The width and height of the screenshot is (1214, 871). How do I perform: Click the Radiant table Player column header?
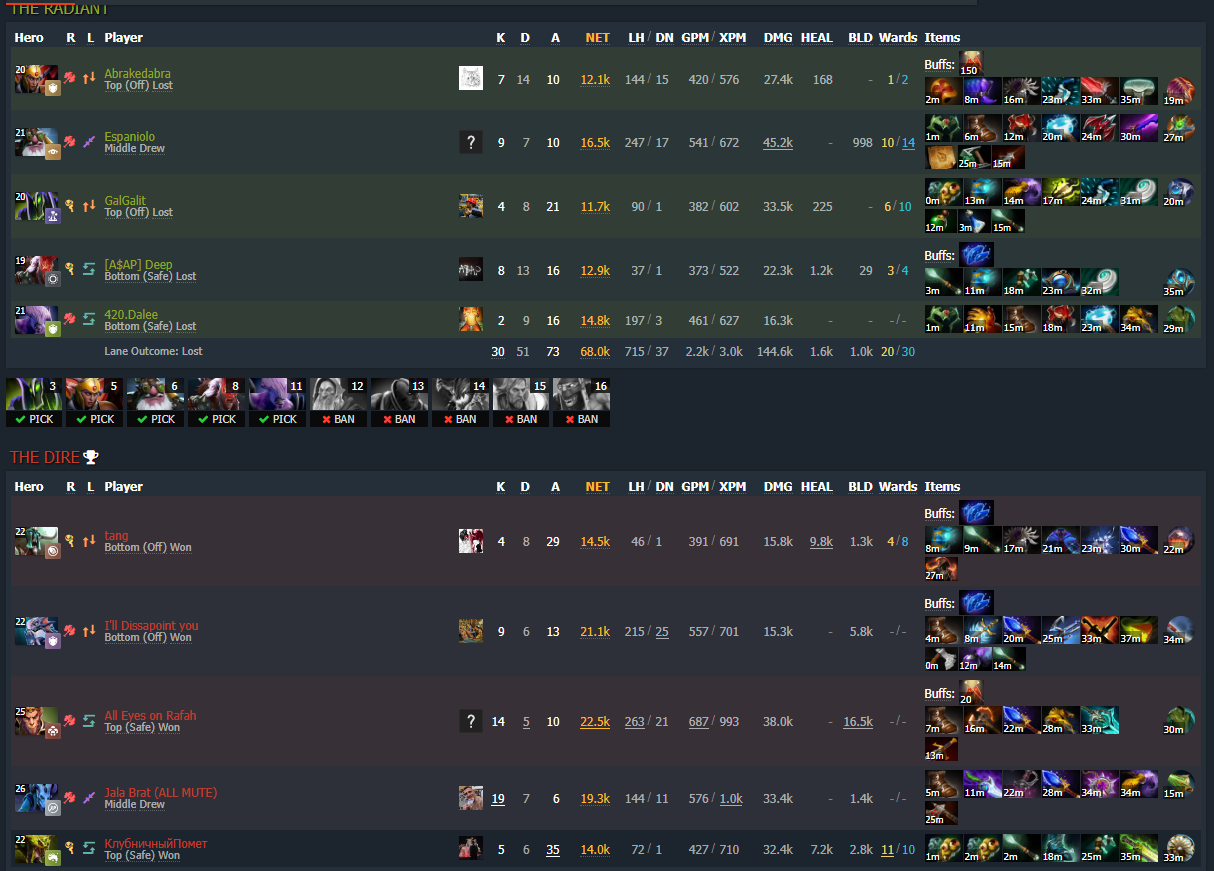click(124, 37)
